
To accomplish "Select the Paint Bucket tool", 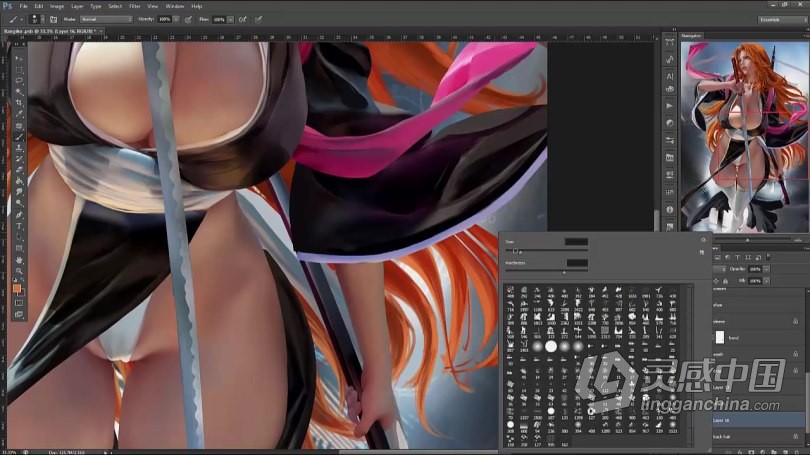I will click(x=19, y=181).
